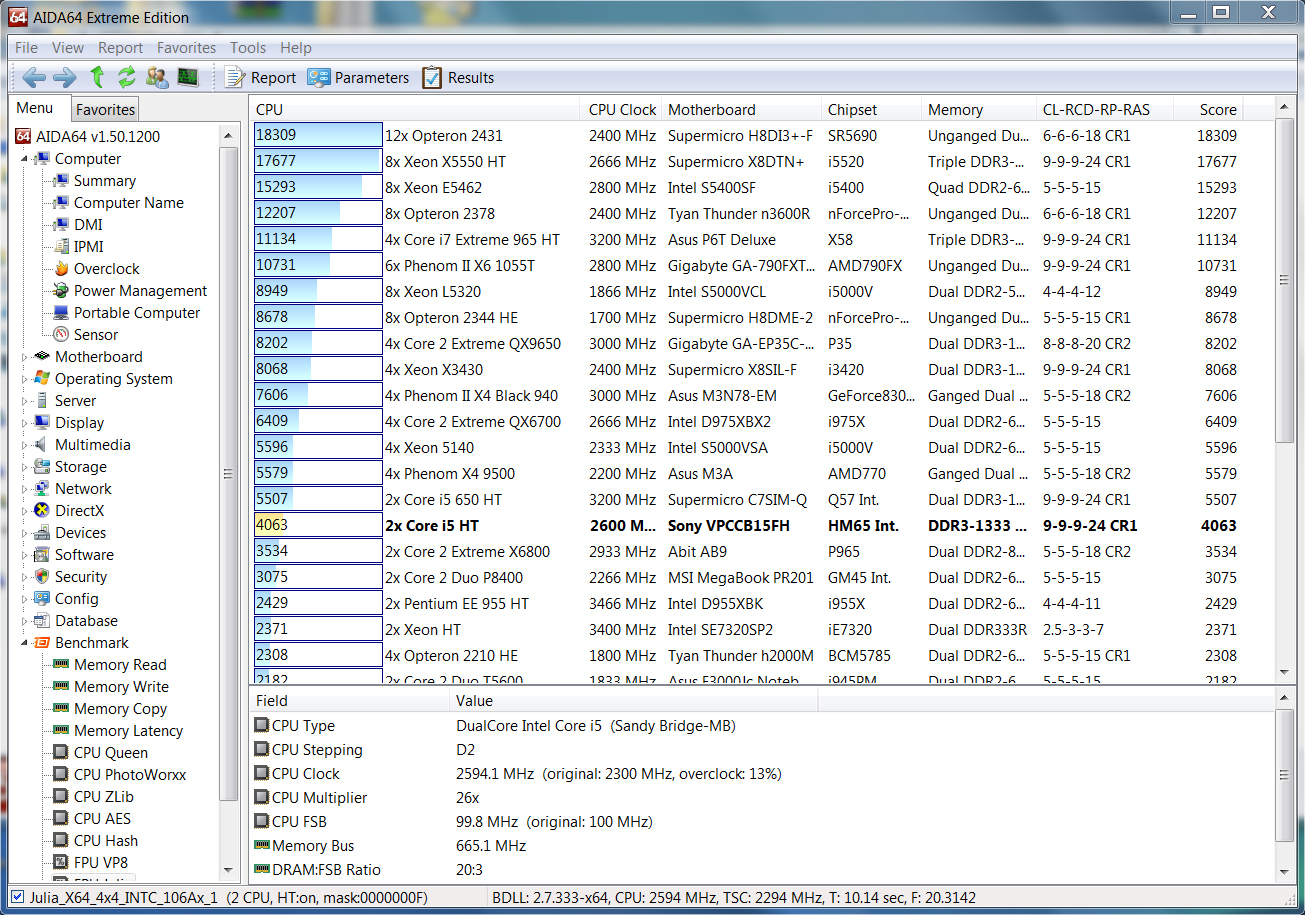Open the Sensor page

(x=96, y=335)
